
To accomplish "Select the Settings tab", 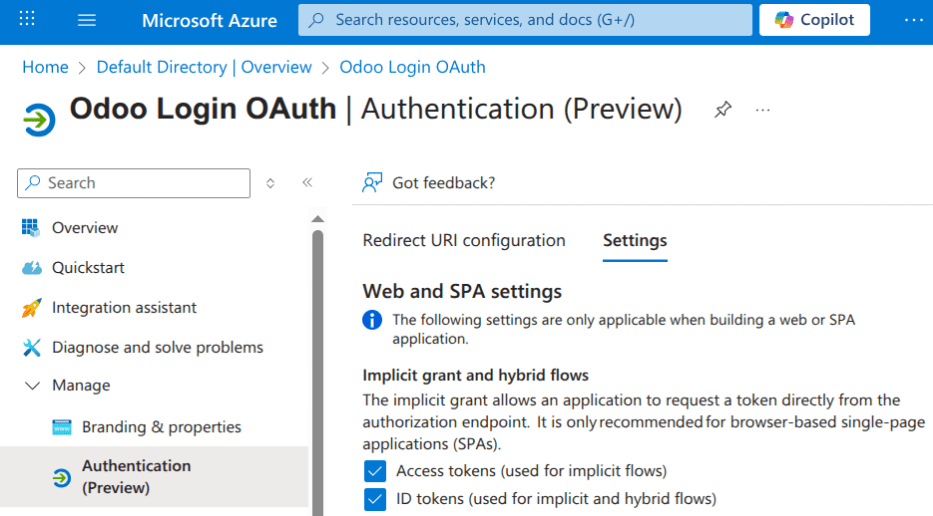I will tap(635, 241).
